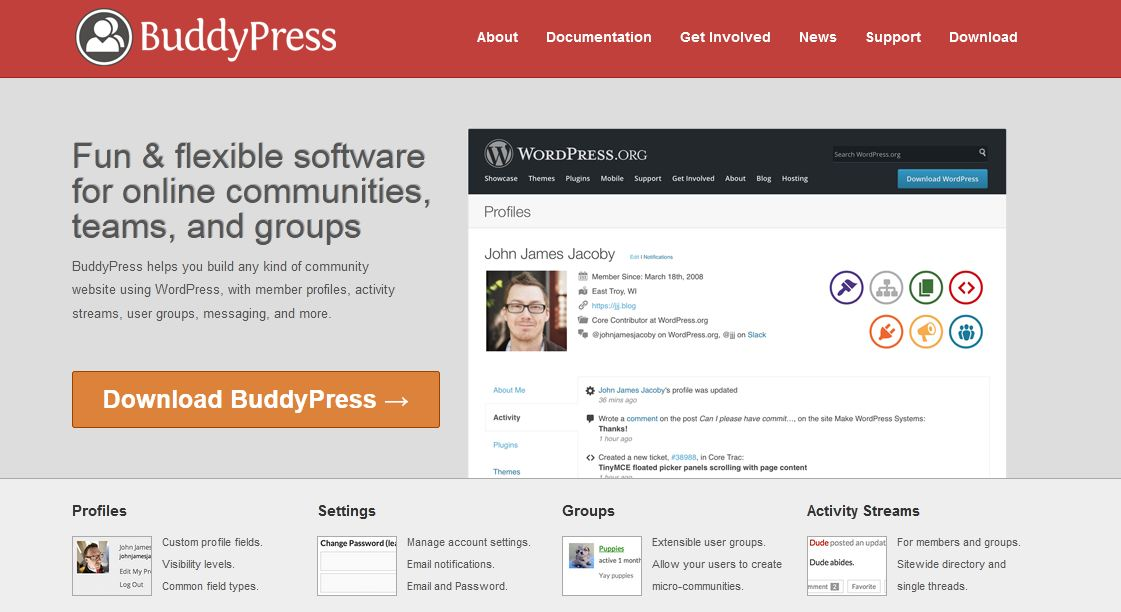The height and width of the screenshot is (612, 1121).
Task: Click the Profiles feature thumbnail
Action: point(112,566)
